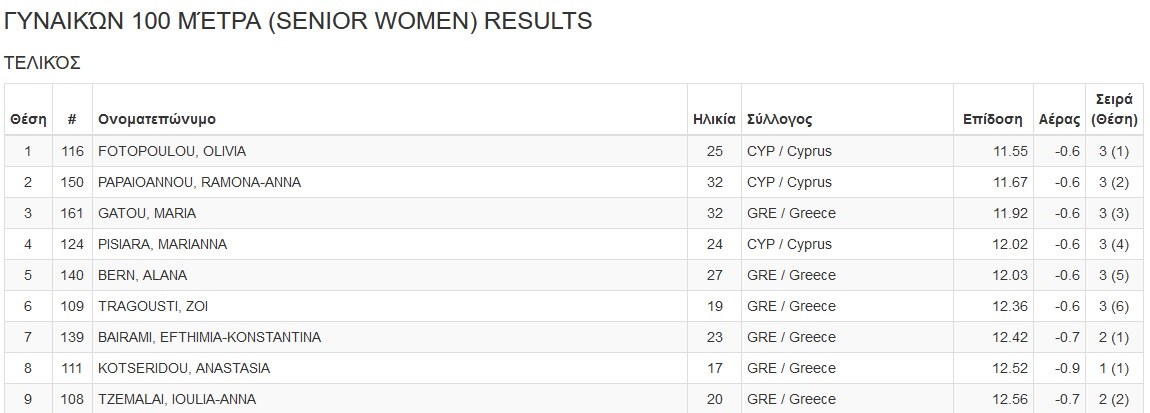Click KOTSERIDOU, ANASTASIA name cell
This screenshot has height=413, width=1150.
[x=183, y=368]
